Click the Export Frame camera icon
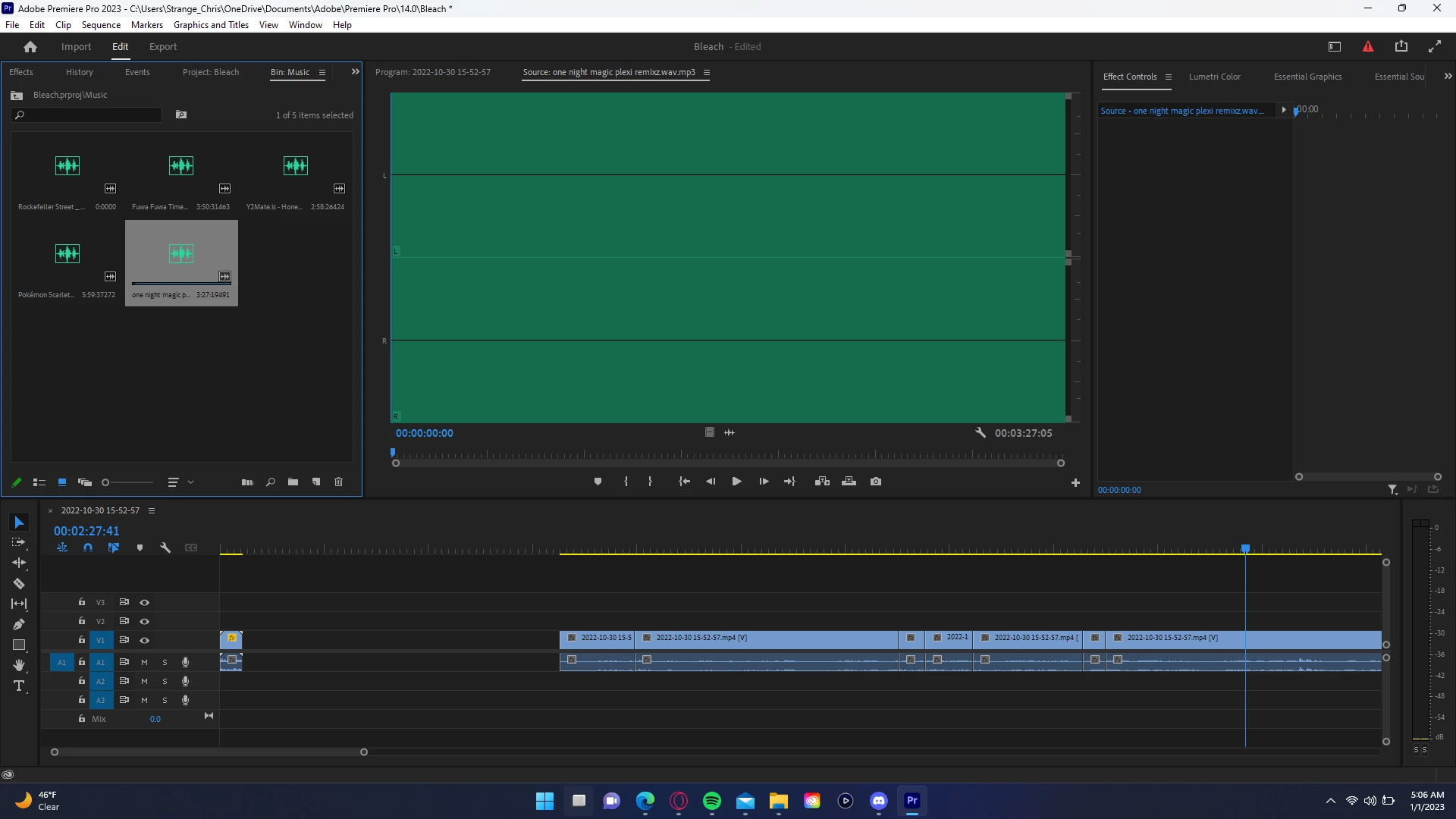This screenshot has height=819, width=1456. (x=876, y=482)
